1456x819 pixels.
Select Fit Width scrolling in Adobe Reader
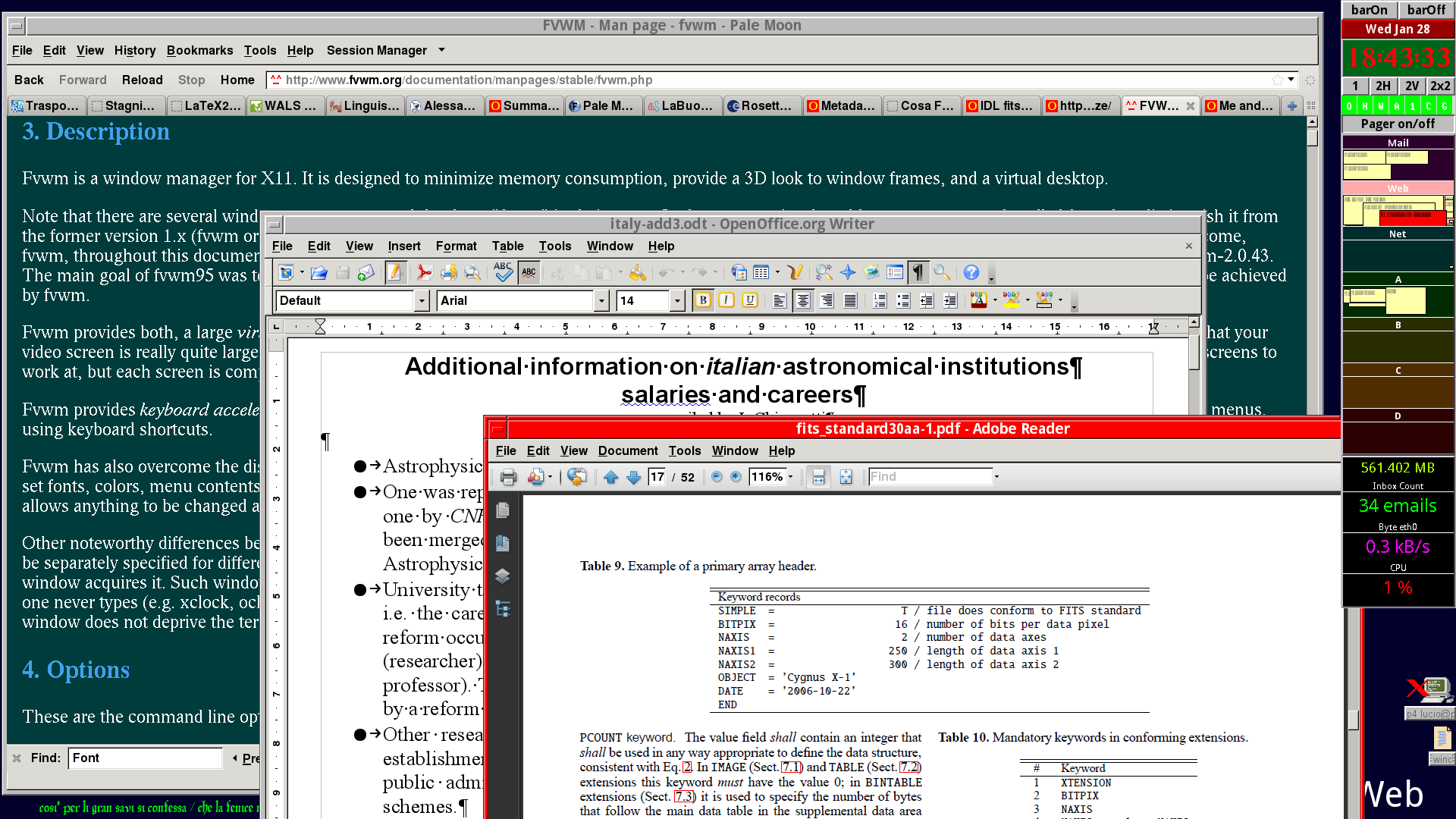pyautogui.click(x=818, y=477)
